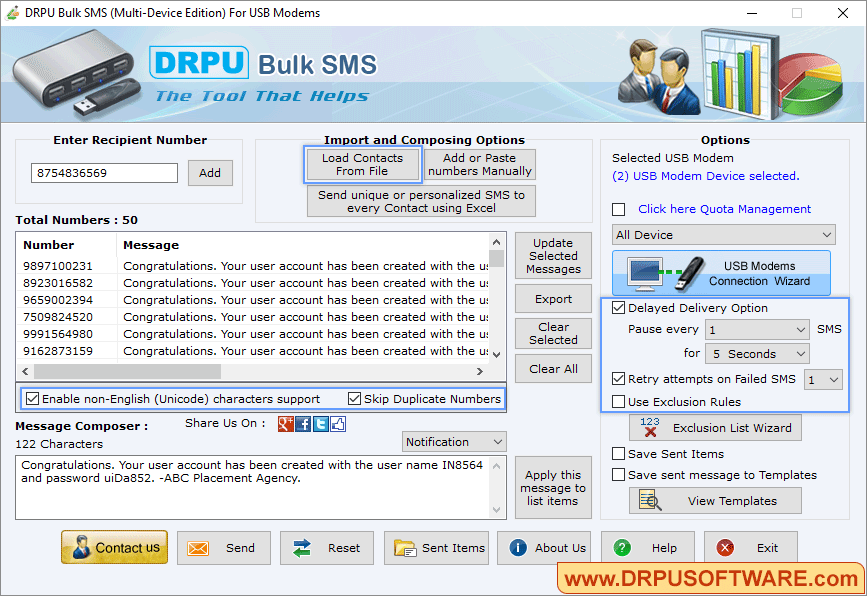The width and height of the screenshot is (867, 596).
Task: Click inside the message composer text box
Action: coord(253,488)
